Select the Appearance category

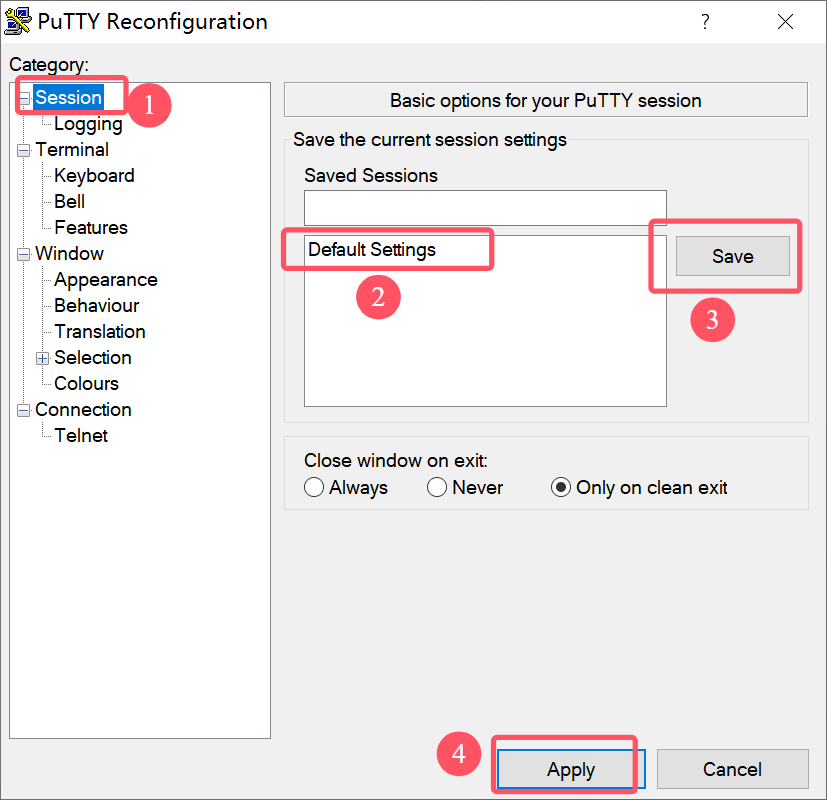point(105,279)
